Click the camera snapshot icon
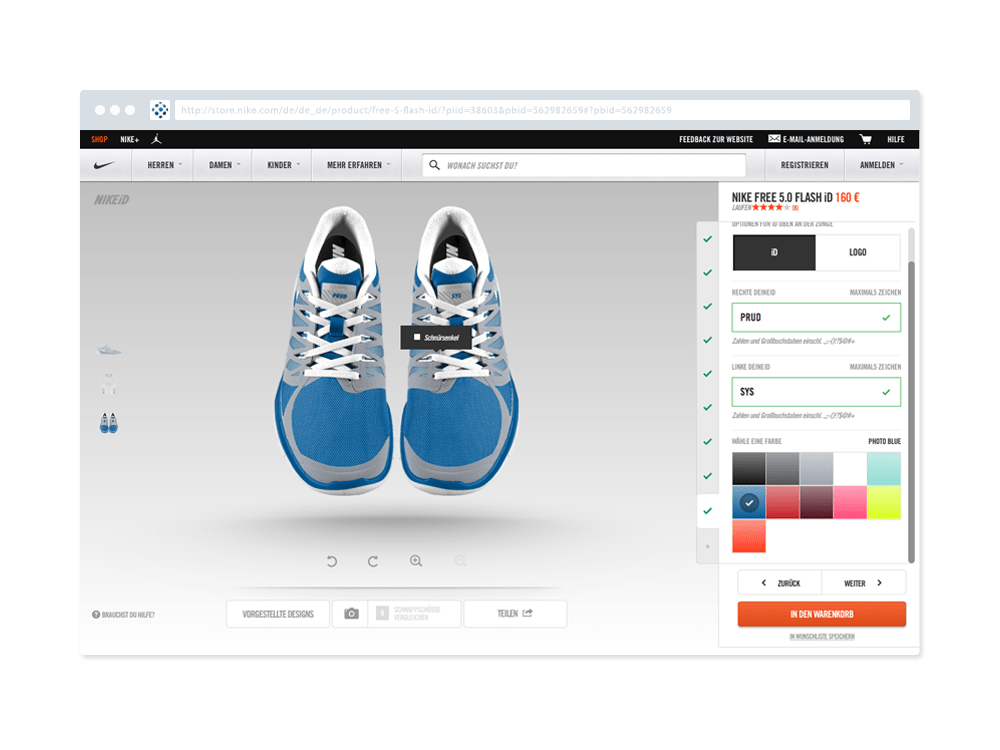 351,614
